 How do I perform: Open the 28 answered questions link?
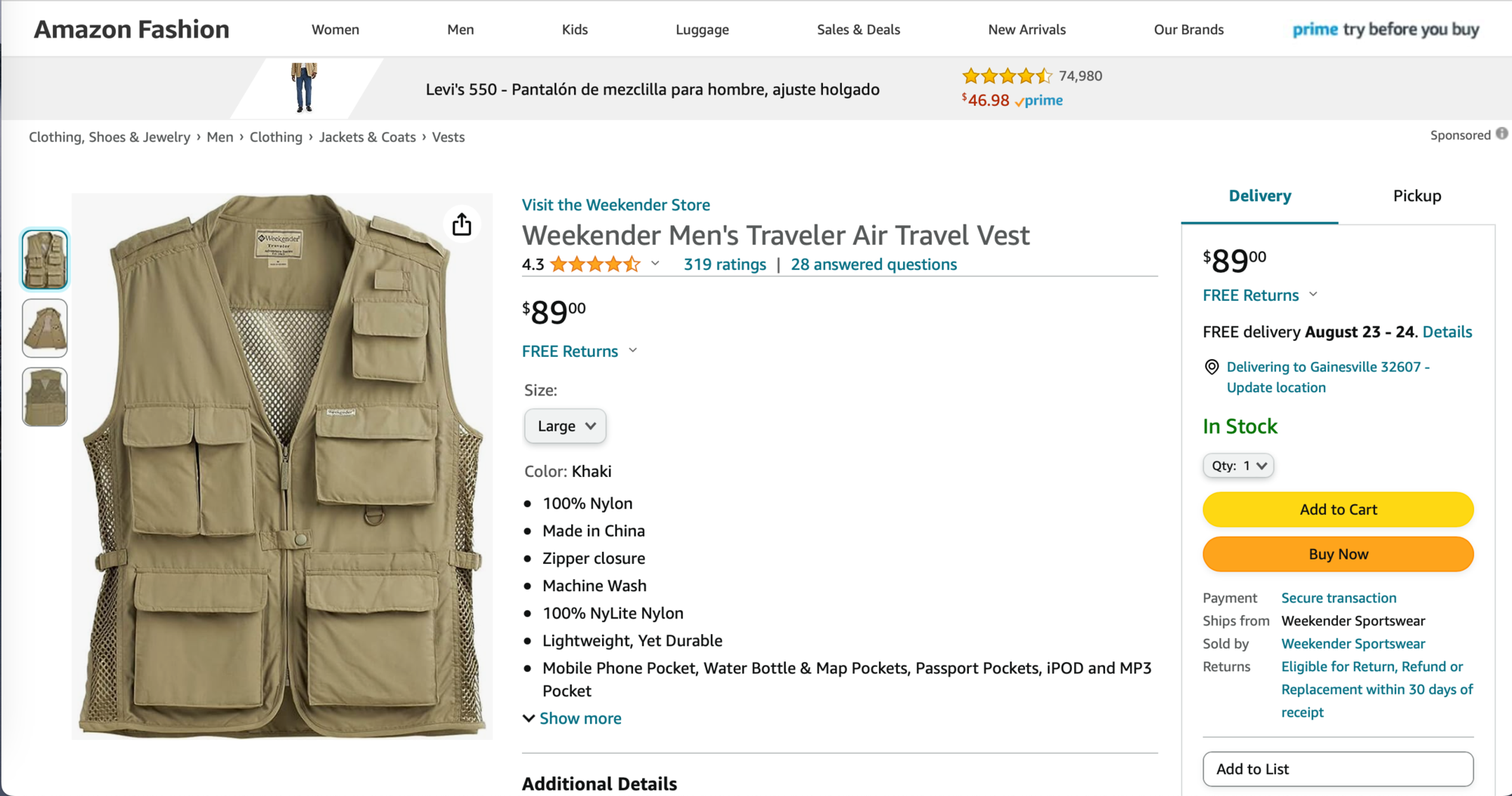coord(874,265)
